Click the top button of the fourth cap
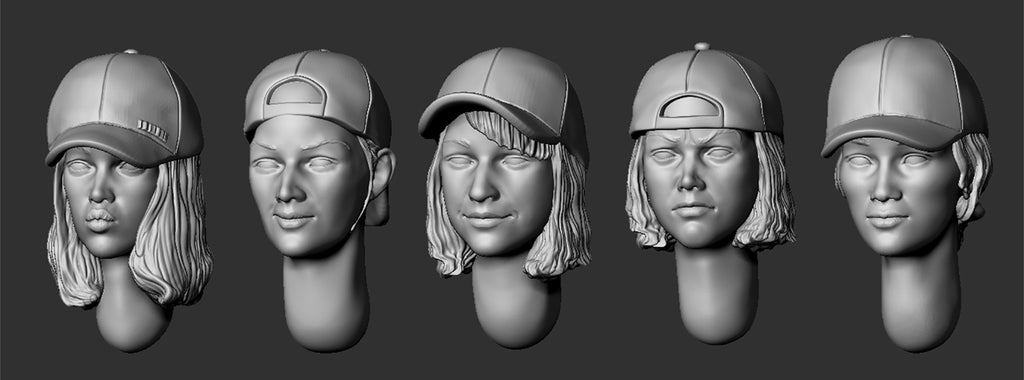1024x380 pixels. [702, 46]
